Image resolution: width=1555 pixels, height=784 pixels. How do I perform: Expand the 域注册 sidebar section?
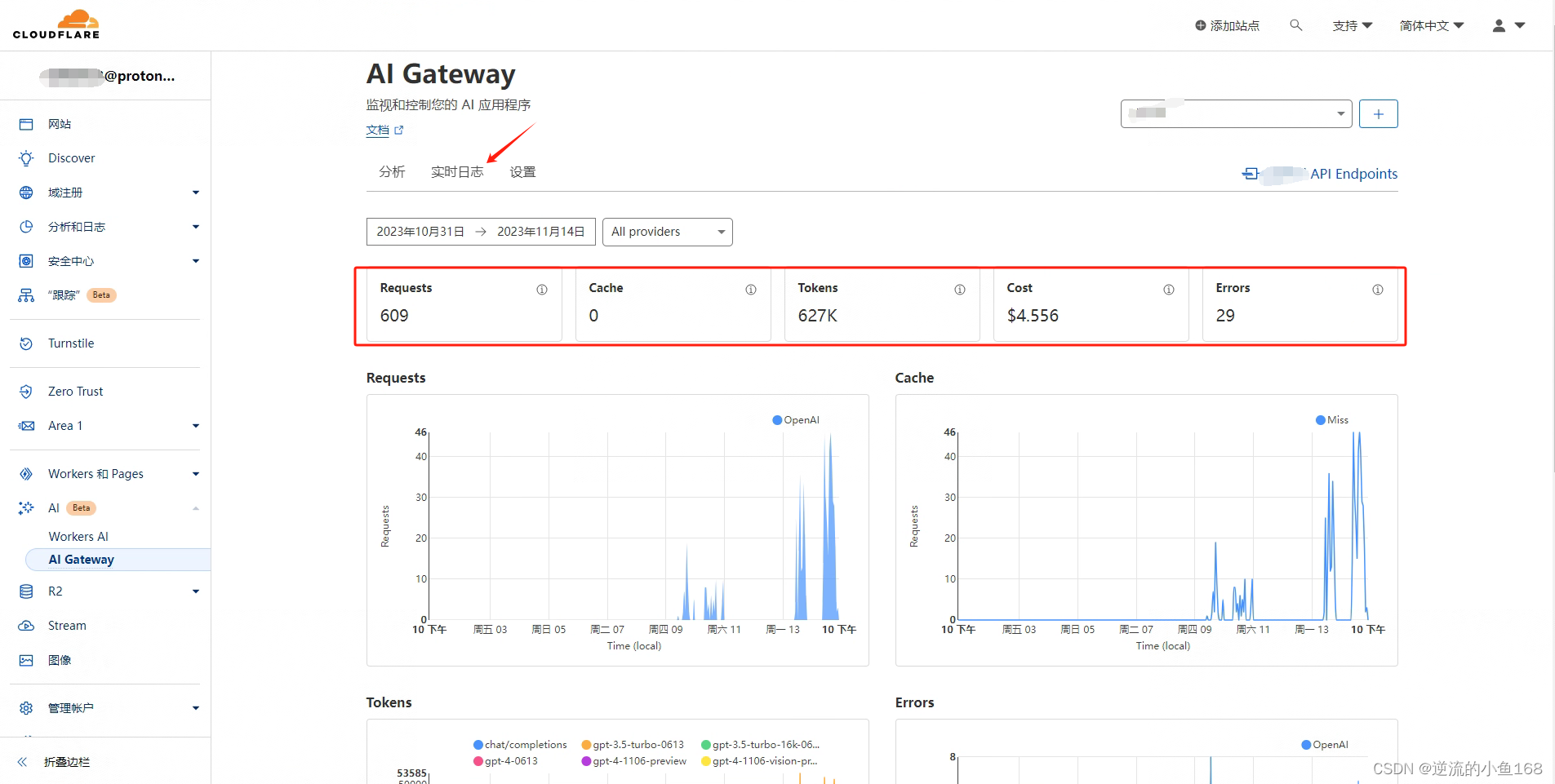(x=196, y=193)
